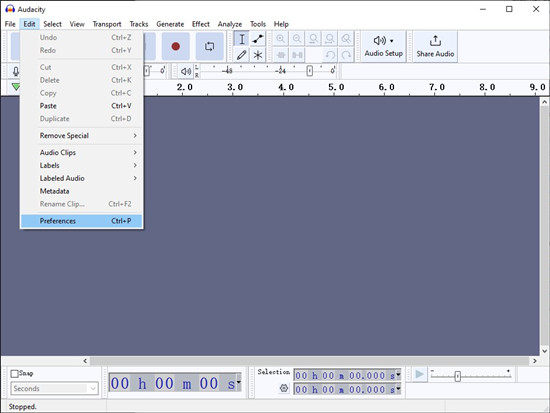Expand Labeled Audio submenu

tap(81, 179)
